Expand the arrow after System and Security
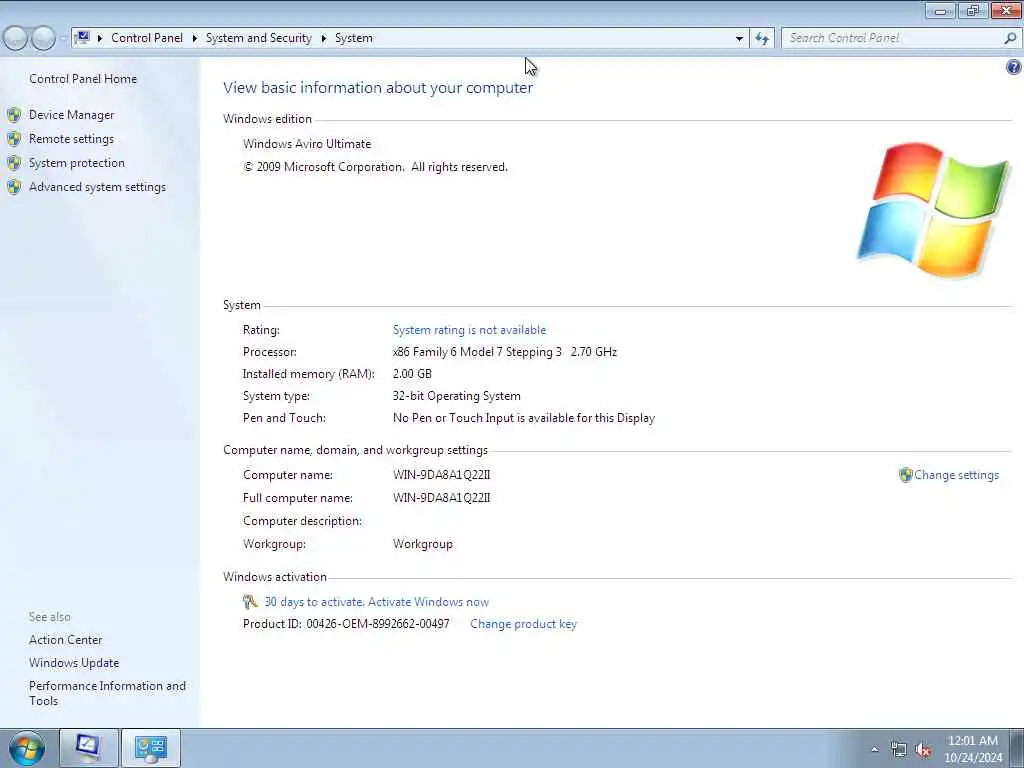 tap(323, 38)
